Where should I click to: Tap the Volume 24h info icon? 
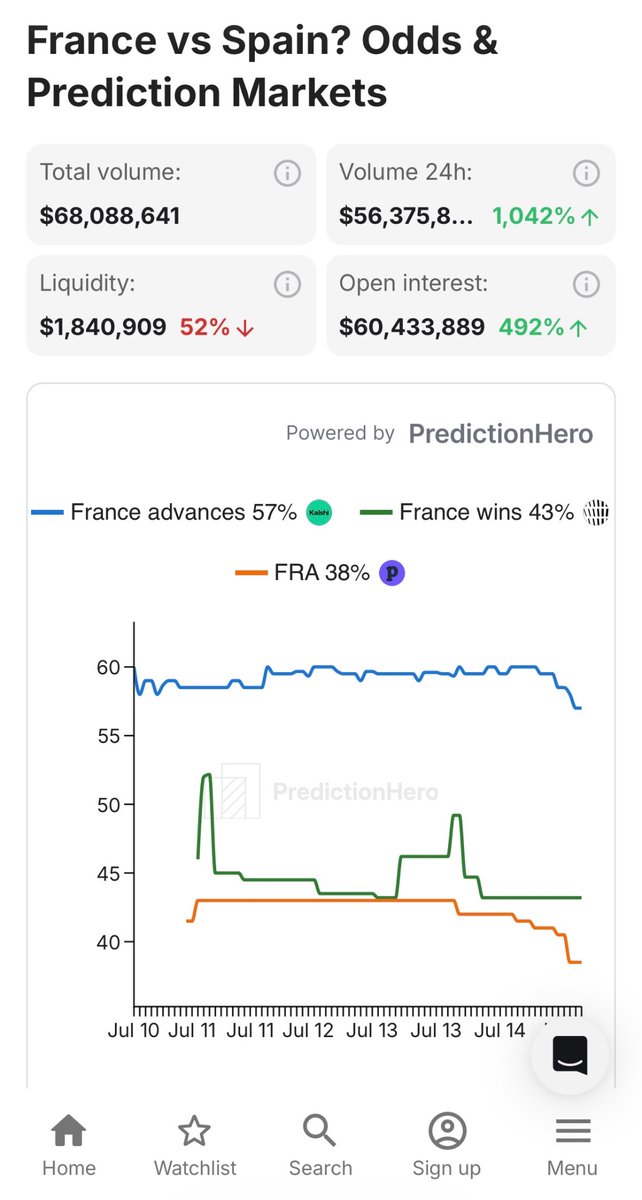(x=586, y=173)
